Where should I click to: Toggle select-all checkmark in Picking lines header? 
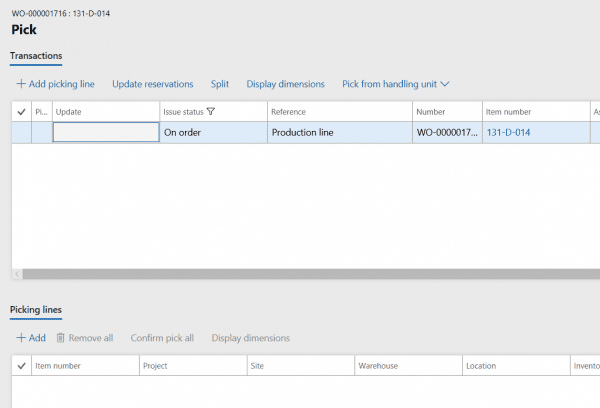coord(21,366)
